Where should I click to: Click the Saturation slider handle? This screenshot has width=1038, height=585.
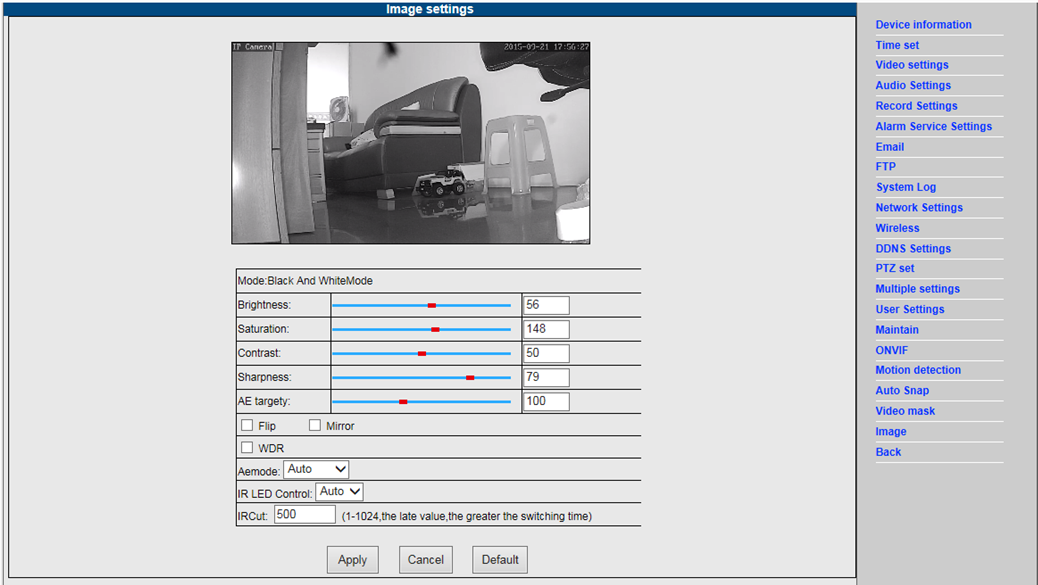coord(435,329)
